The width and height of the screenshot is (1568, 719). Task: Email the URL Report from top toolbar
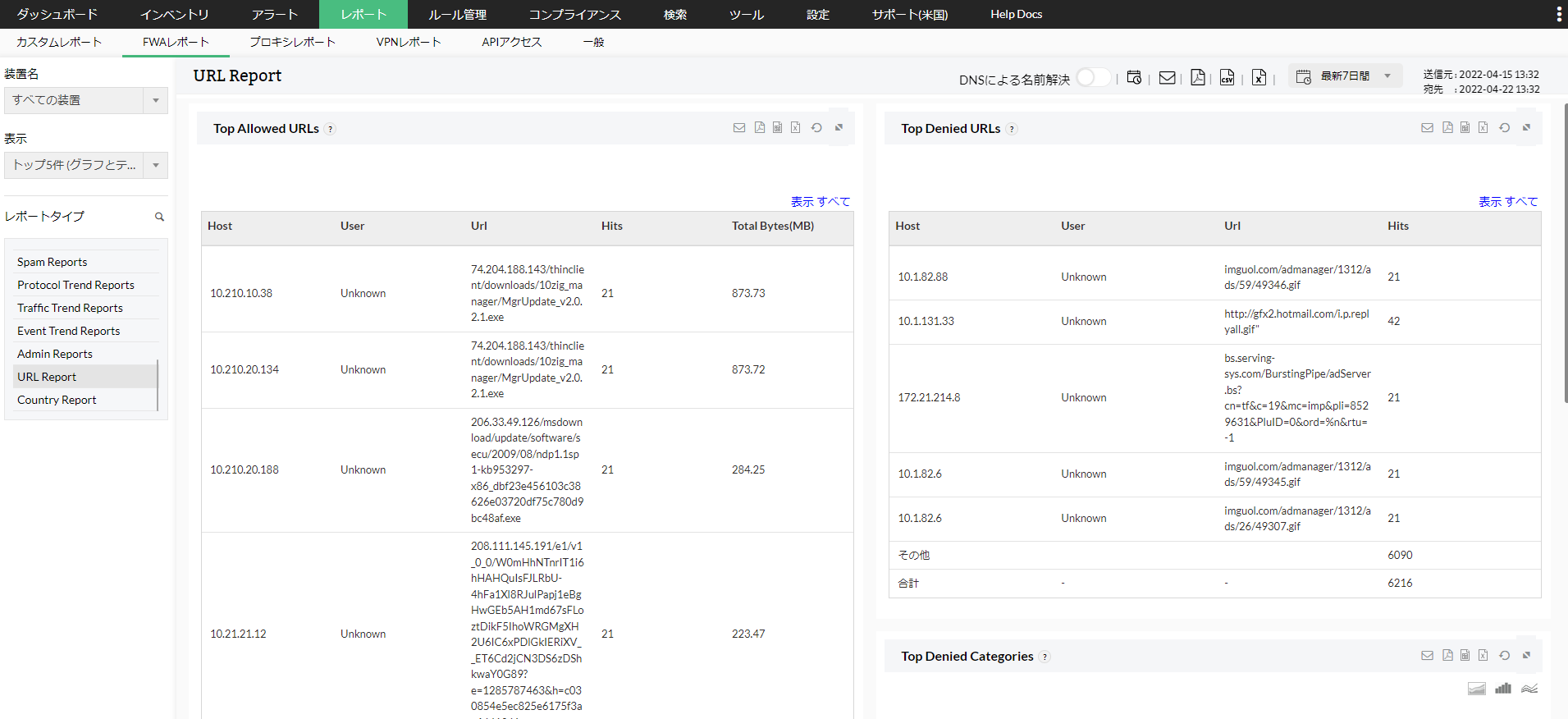pos(1167,77)
